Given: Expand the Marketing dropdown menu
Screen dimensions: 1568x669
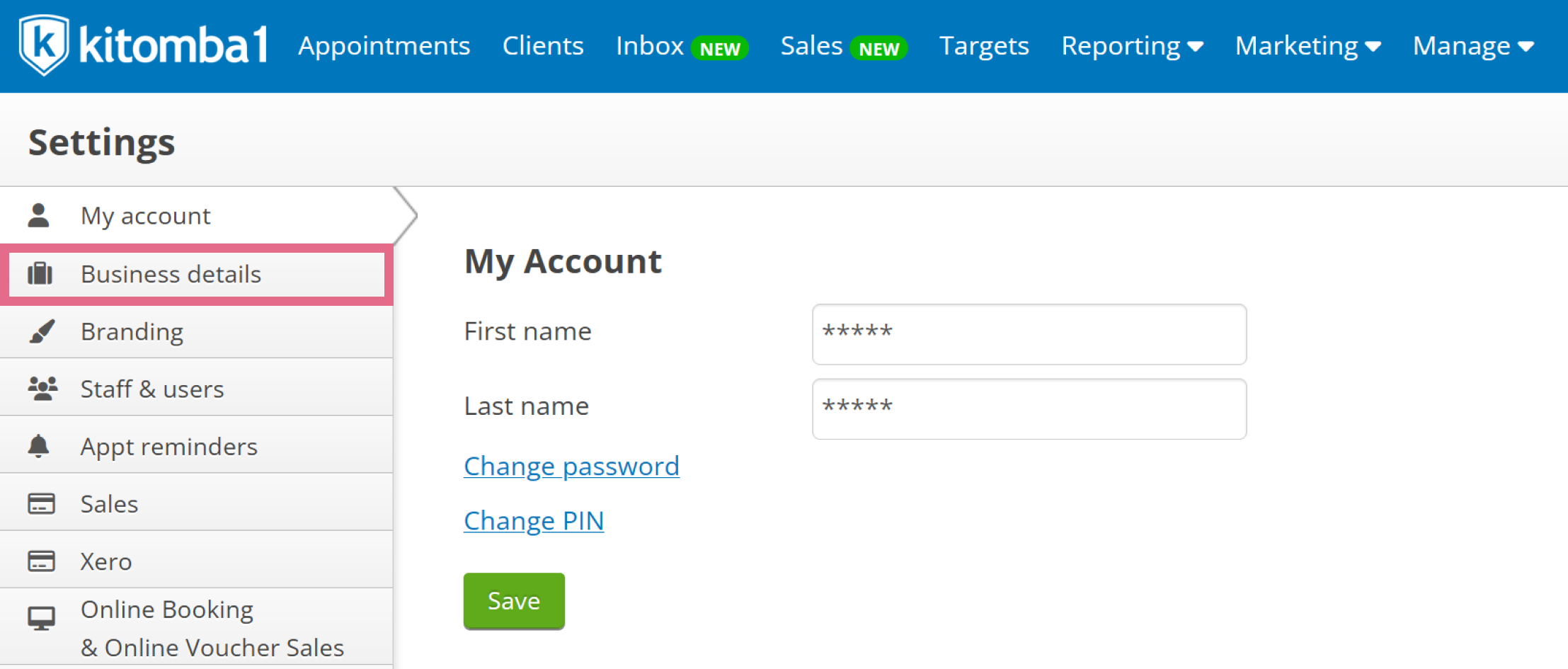Looking at the screenshot, I should tap(1307, 46).
